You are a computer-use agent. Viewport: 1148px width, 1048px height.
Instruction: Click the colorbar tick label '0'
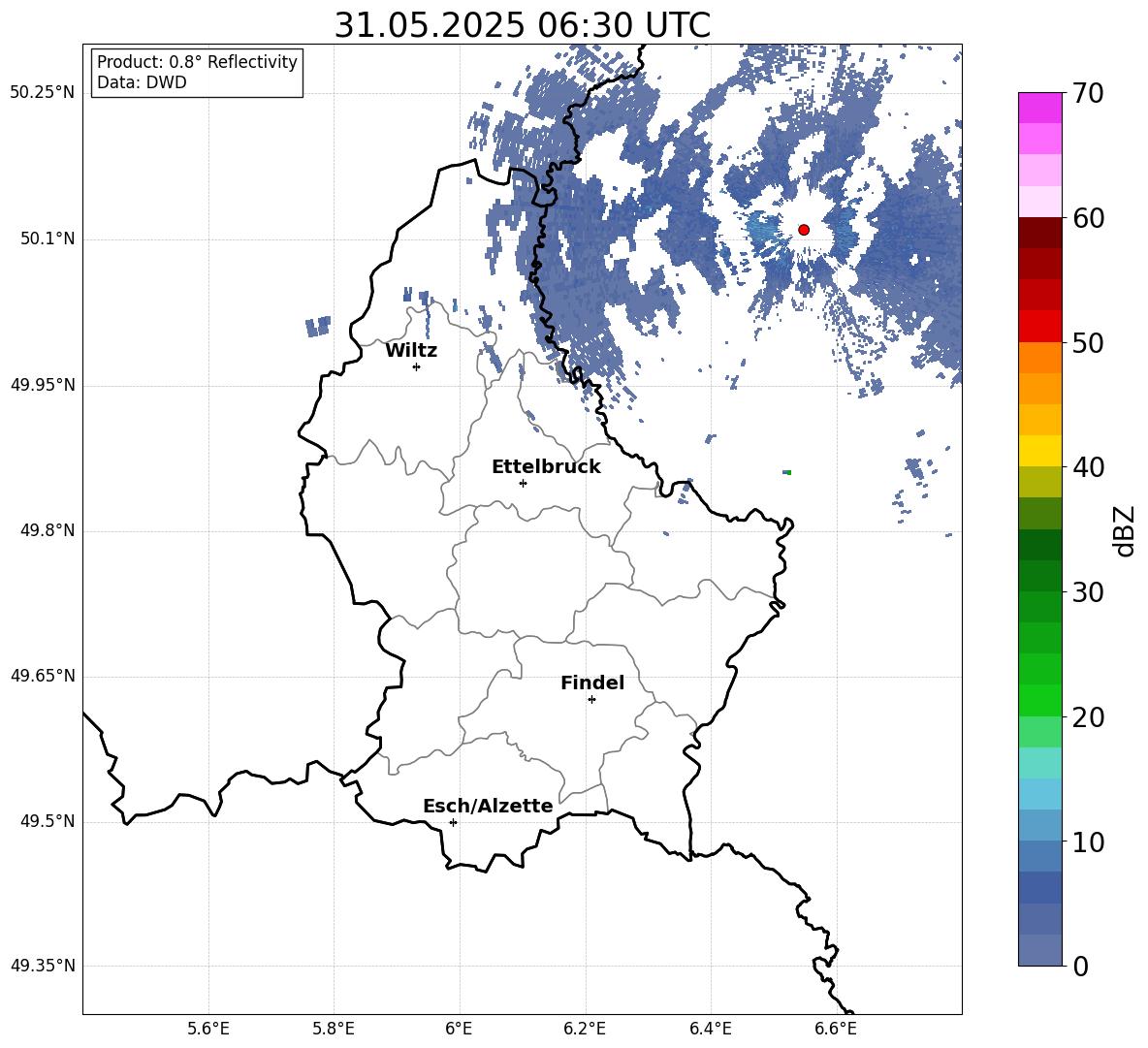(1080, 967)
